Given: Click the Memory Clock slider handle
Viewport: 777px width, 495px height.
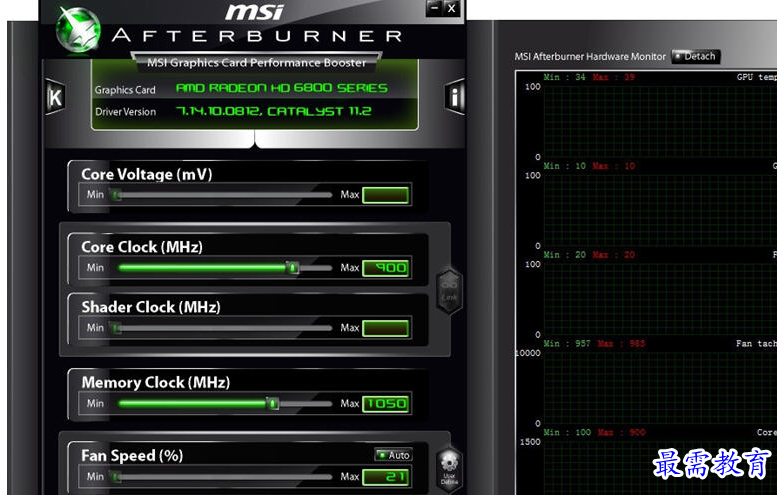Looking at the screenshot, I should pos(271,403).
